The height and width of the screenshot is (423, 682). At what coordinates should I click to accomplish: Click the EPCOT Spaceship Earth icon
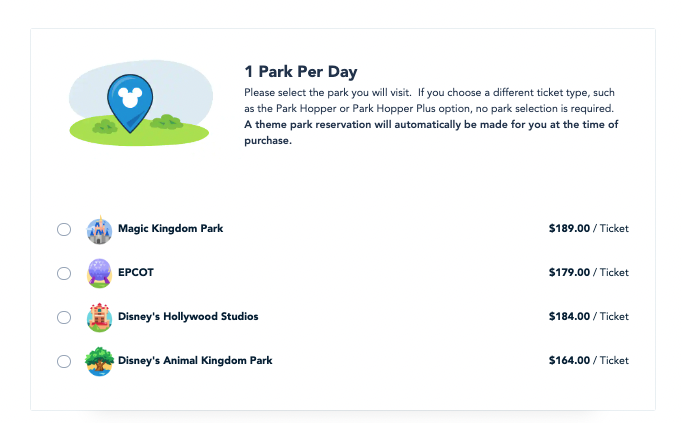point(99,273)
